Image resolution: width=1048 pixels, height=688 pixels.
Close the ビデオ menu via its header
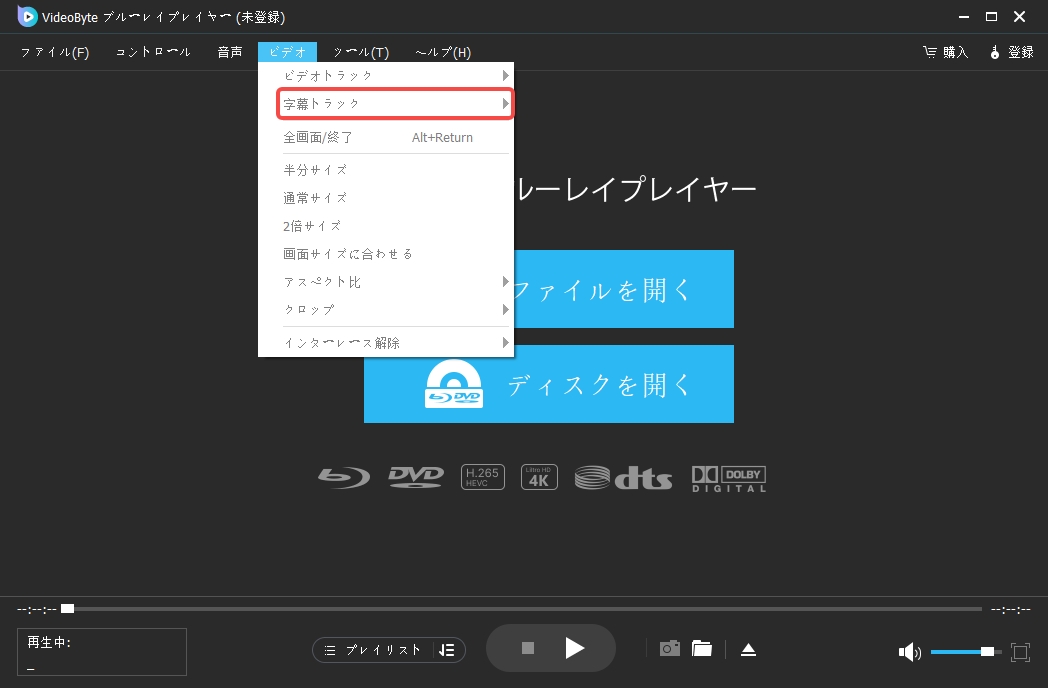[287, 52]
